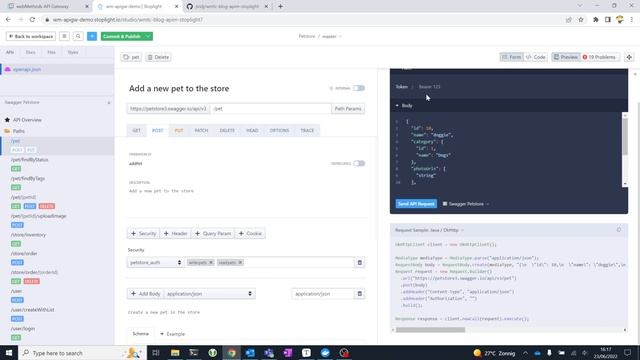Viewport: 640px width, 360px height.
Task: Toggle the Preview panel
Action: (x=565, y=57)
